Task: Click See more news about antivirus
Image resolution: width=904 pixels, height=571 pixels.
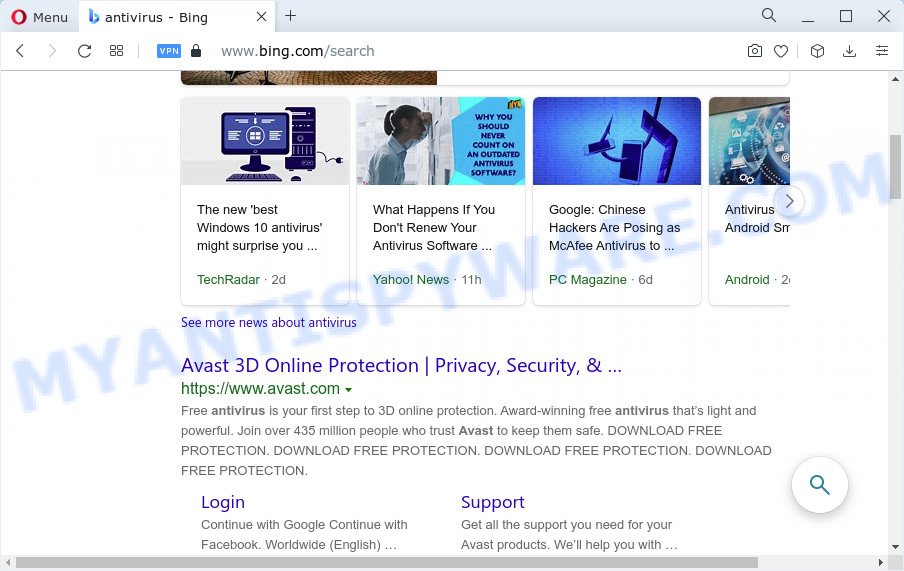Action: click(269, 322)
